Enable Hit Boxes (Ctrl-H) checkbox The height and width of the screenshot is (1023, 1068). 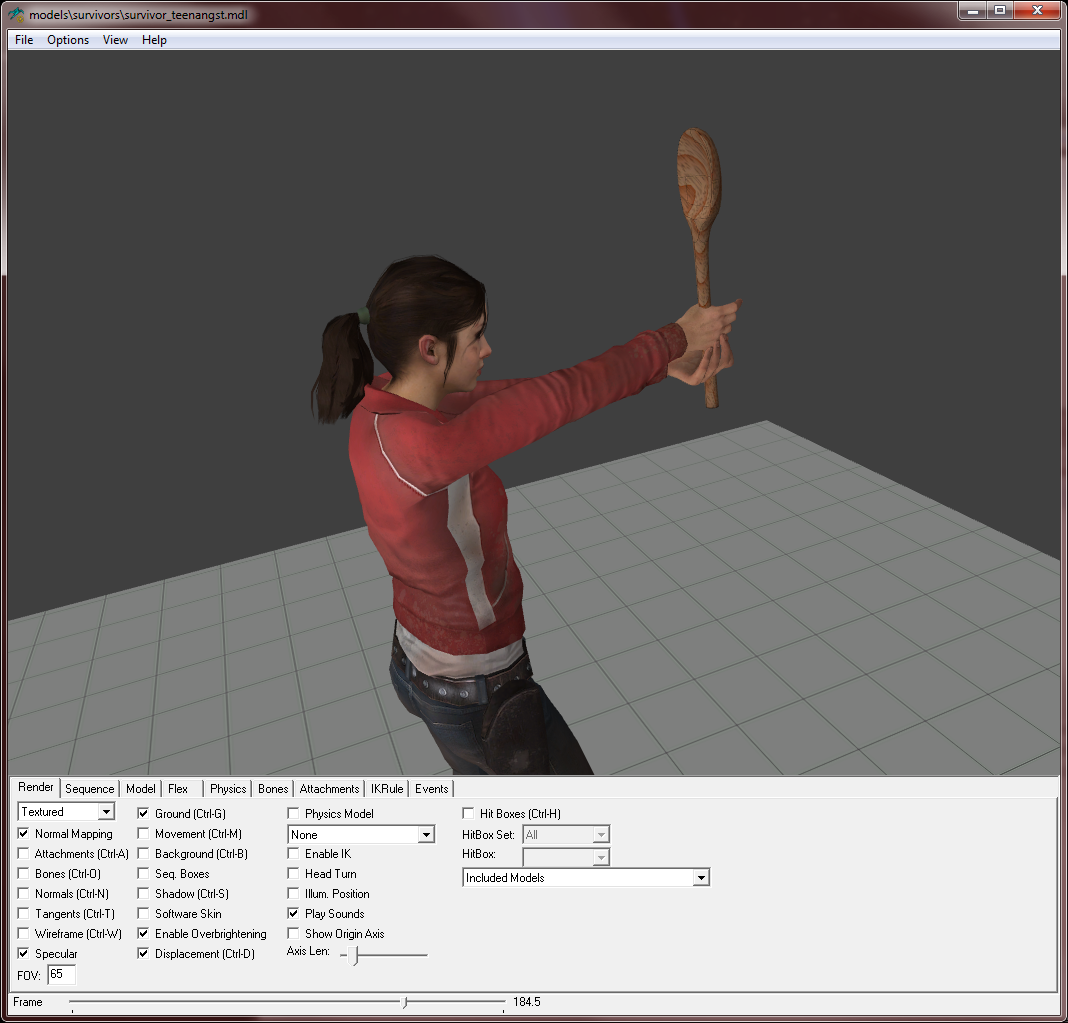tap(468, 813)
